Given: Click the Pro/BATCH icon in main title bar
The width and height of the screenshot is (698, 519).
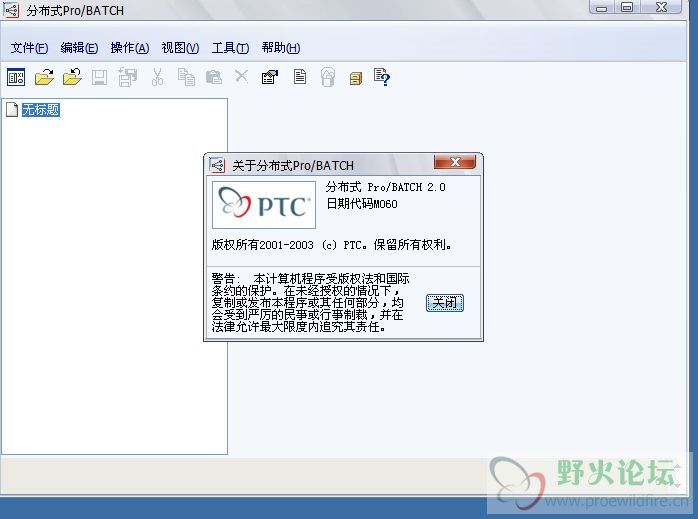Looking at the screenshot, I should coord(12,9).
